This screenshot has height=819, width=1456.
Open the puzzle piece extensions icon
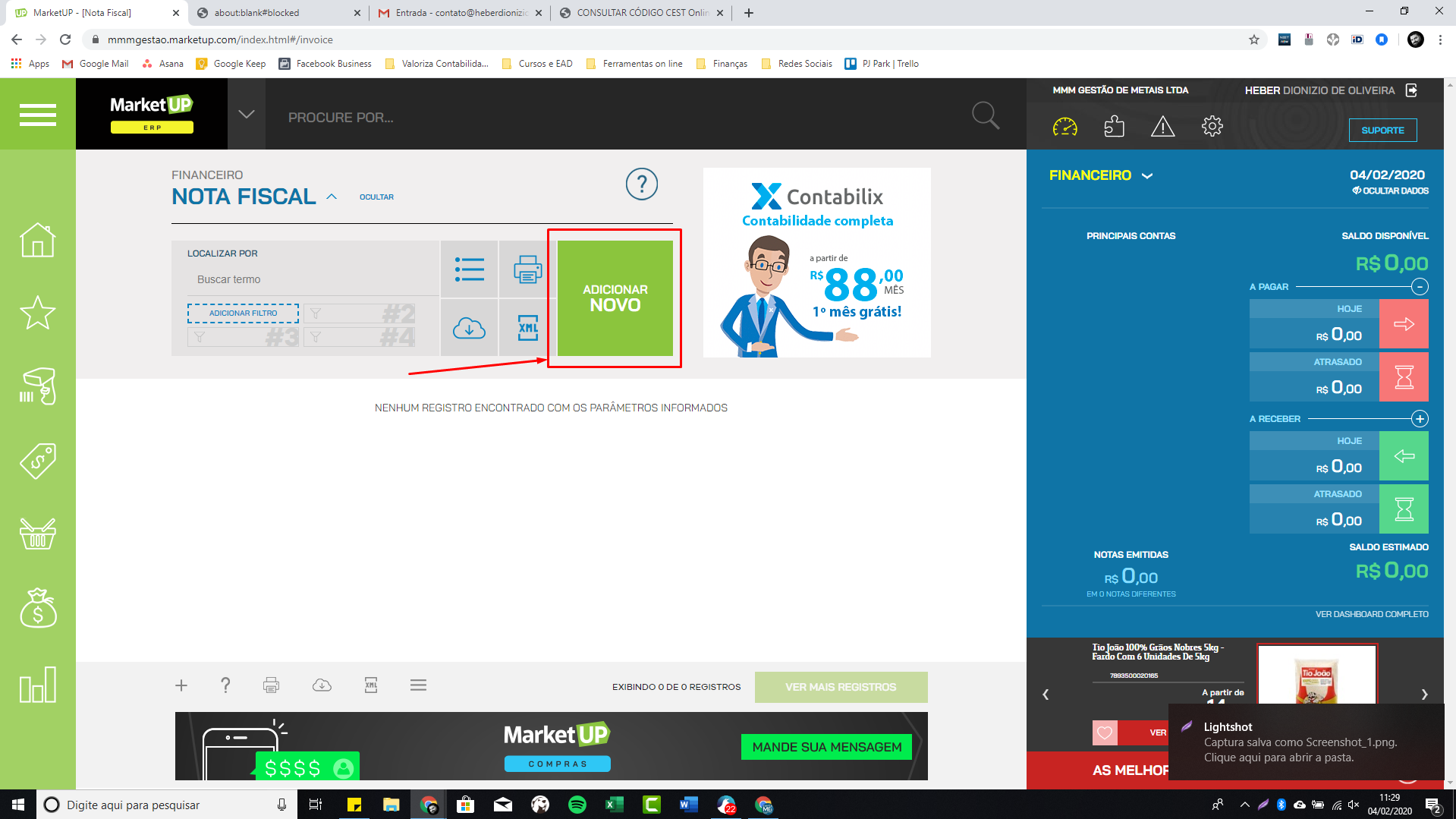coord(1114,126)
